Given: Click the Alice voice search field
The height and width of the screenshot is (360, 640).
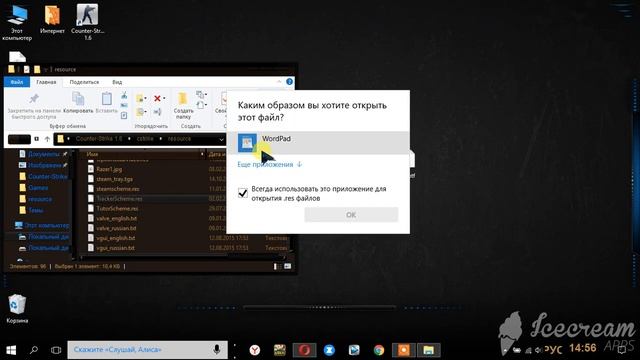Looking at the screenshot, I should coord(147,350).
